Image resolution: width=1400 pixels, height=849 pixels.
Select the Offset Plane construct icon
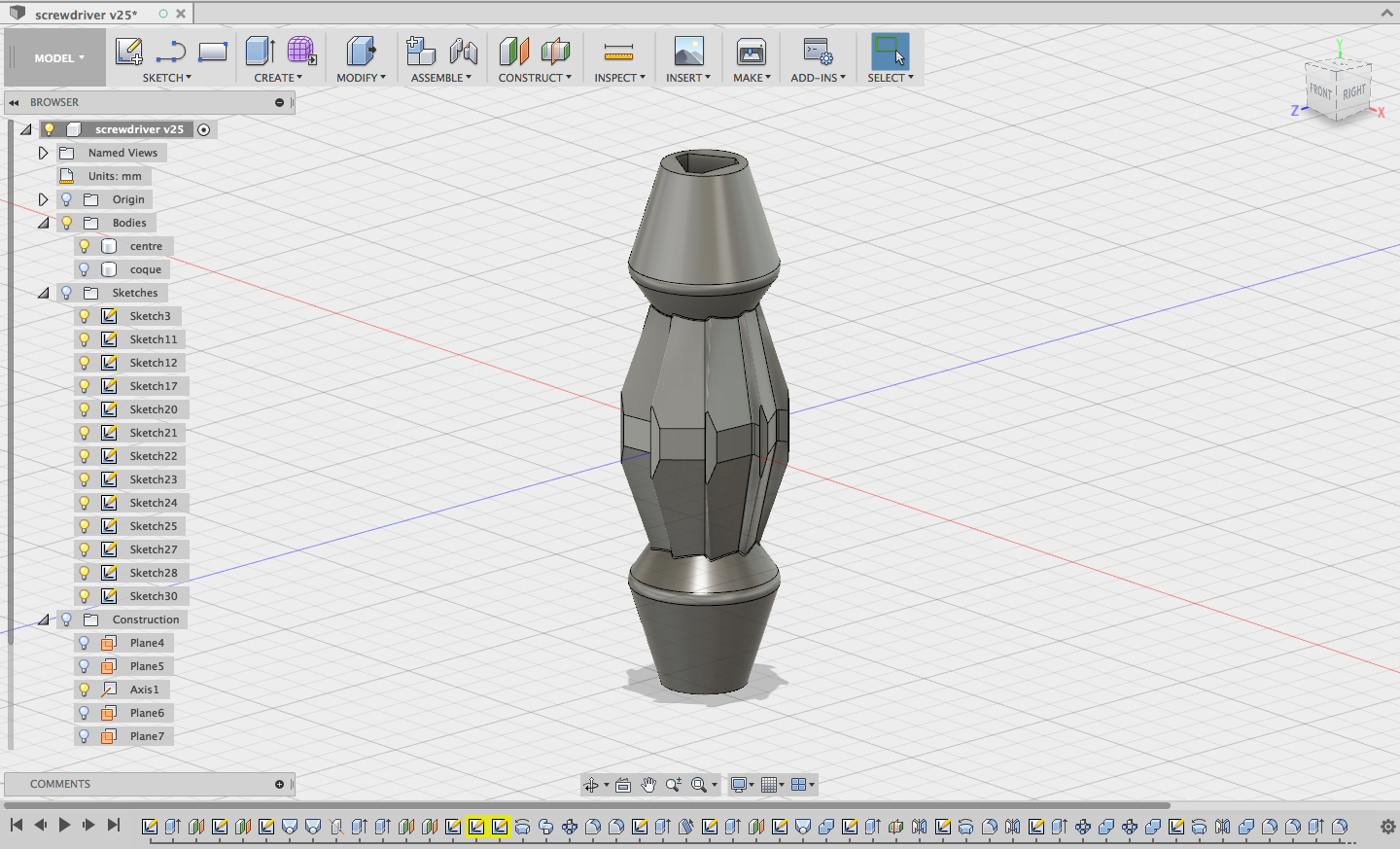513,51
